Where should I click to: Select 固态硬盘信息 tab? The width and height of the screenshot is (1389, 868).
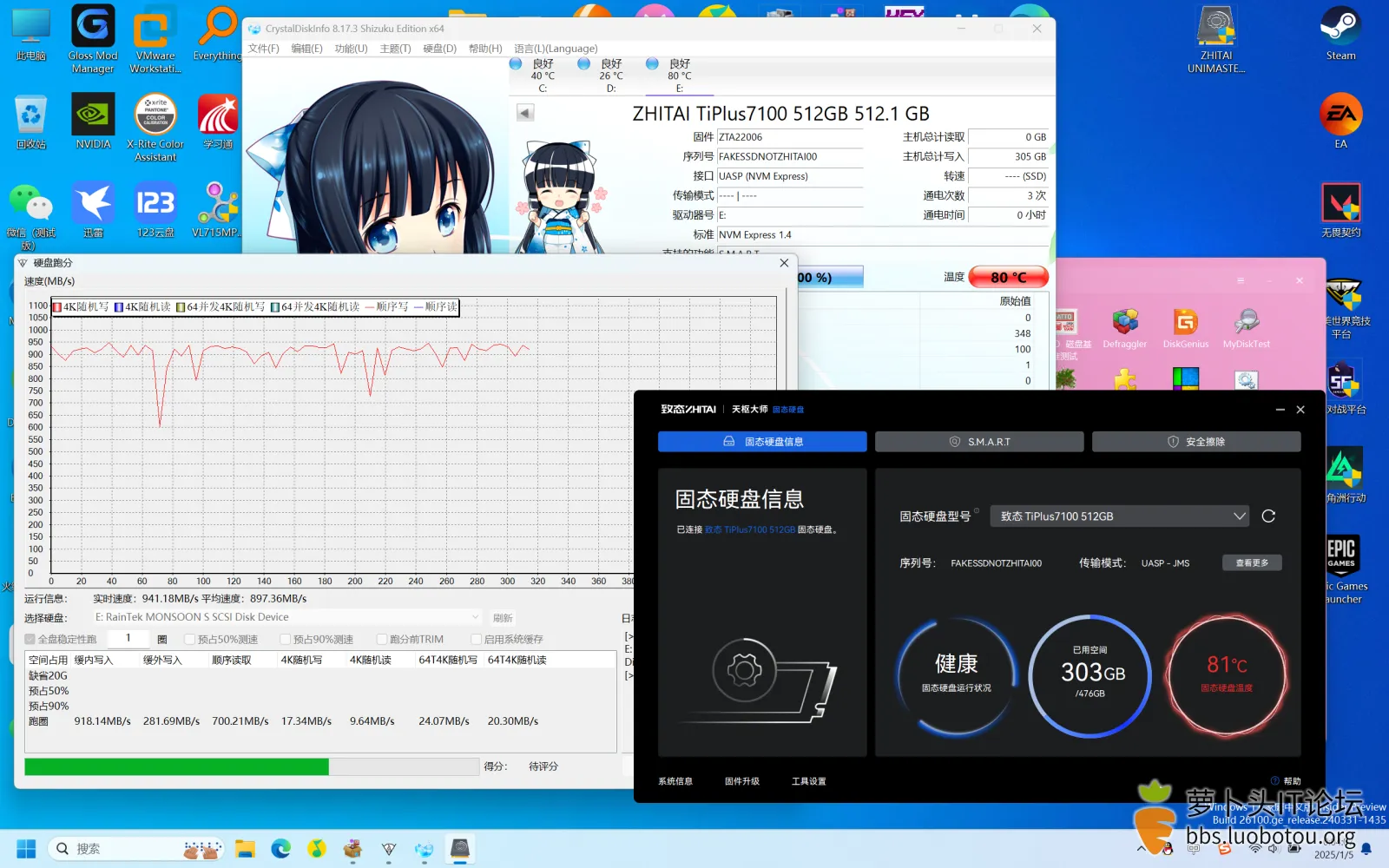(x=762, y=442)
